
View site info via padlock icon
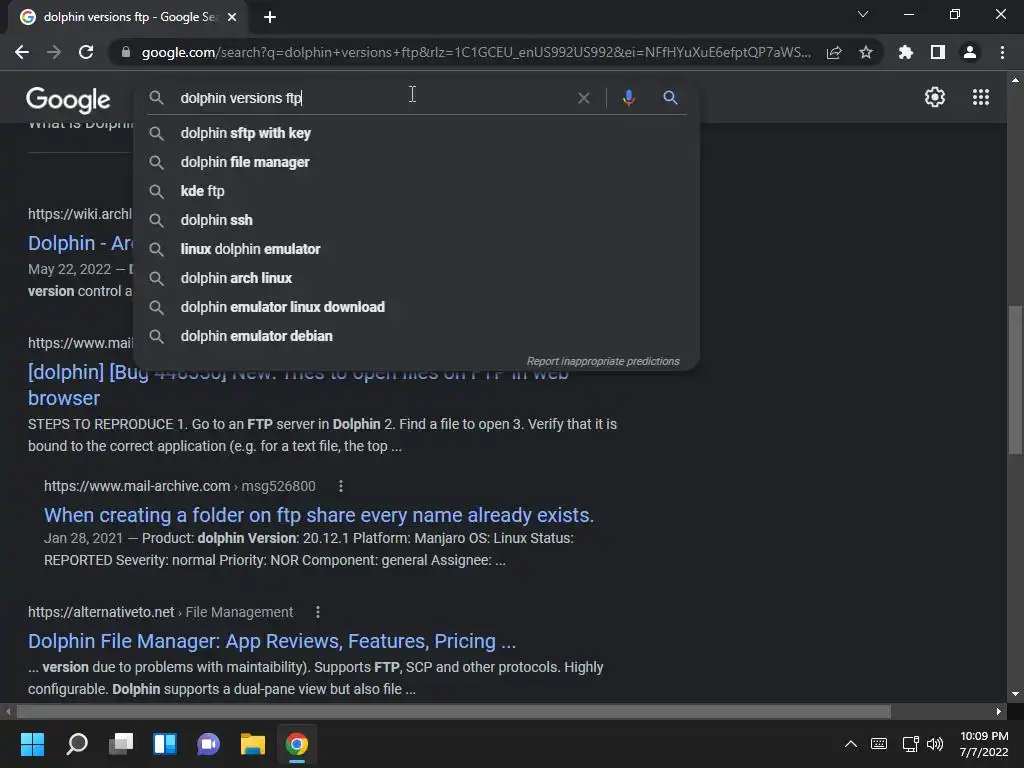[x=125, y=52]
